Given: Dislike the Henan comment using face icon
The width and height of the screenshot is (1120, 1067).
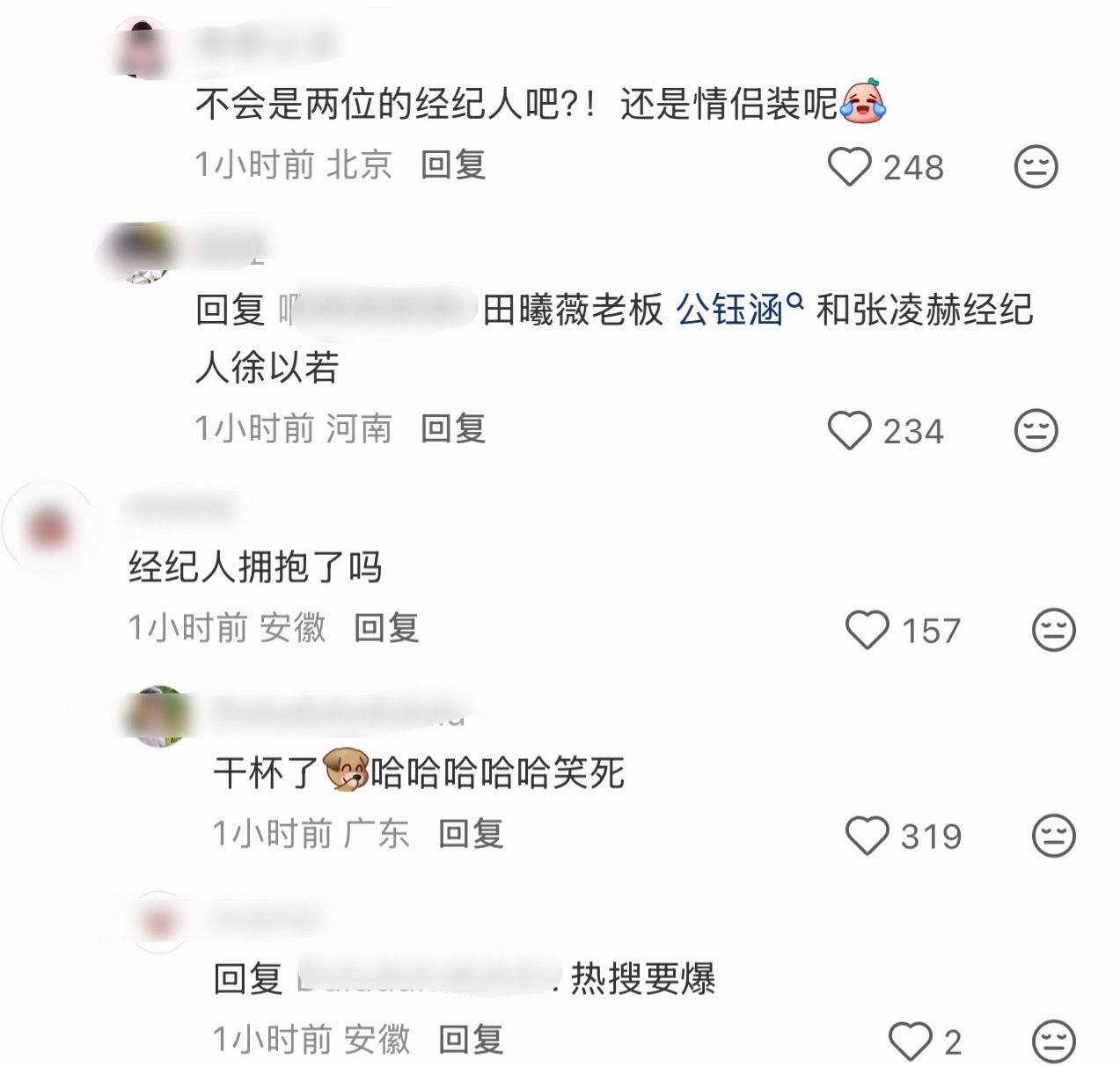Looking at the screenshot, I should tap(1036, 430).
